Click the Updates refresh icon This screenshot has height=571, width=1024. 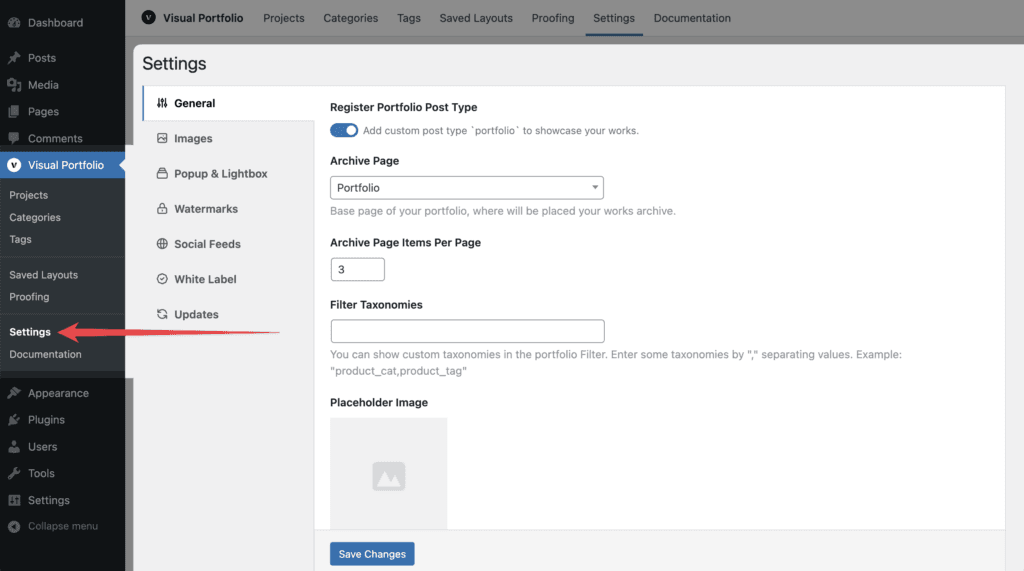click(x=162, y=314)
